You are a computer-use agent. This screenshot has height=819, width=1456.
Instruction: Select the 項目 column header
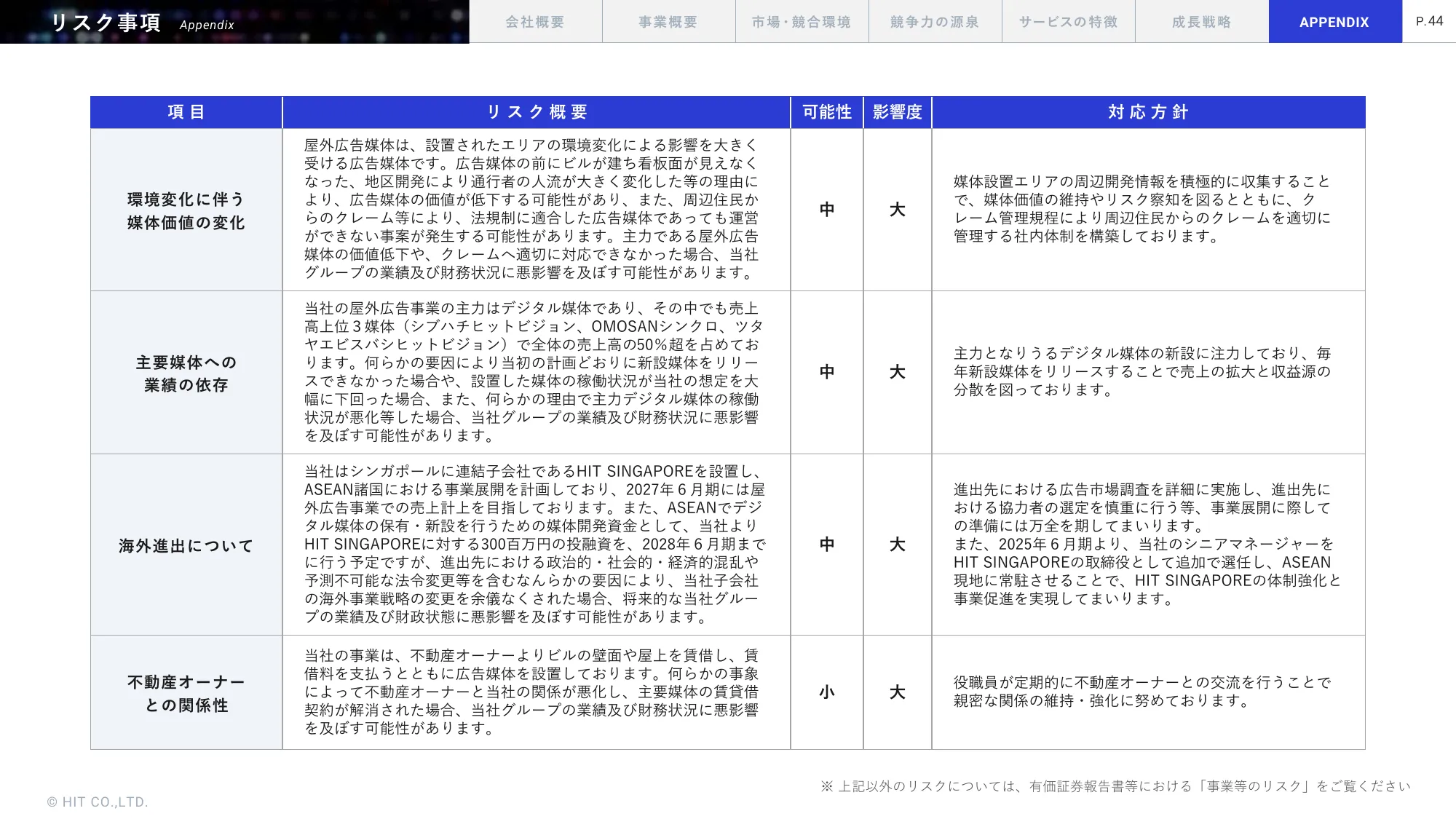pos(186,112)
